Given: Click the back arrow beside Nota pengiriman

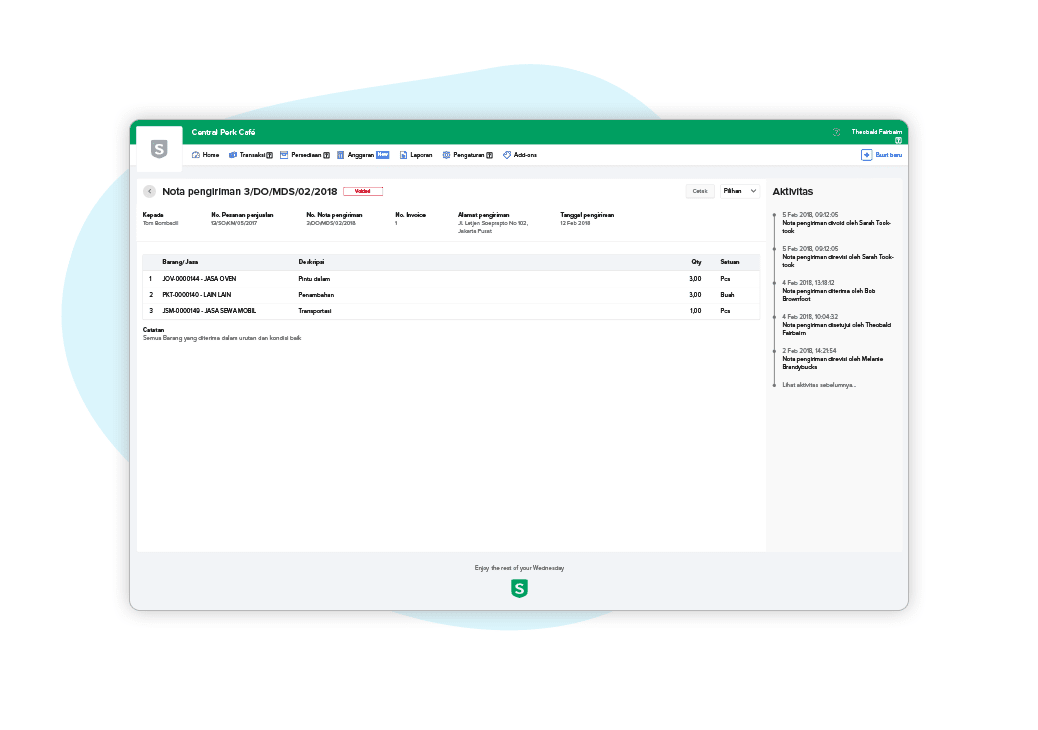Looking at the screenshot, I should (x=150, y=191).
